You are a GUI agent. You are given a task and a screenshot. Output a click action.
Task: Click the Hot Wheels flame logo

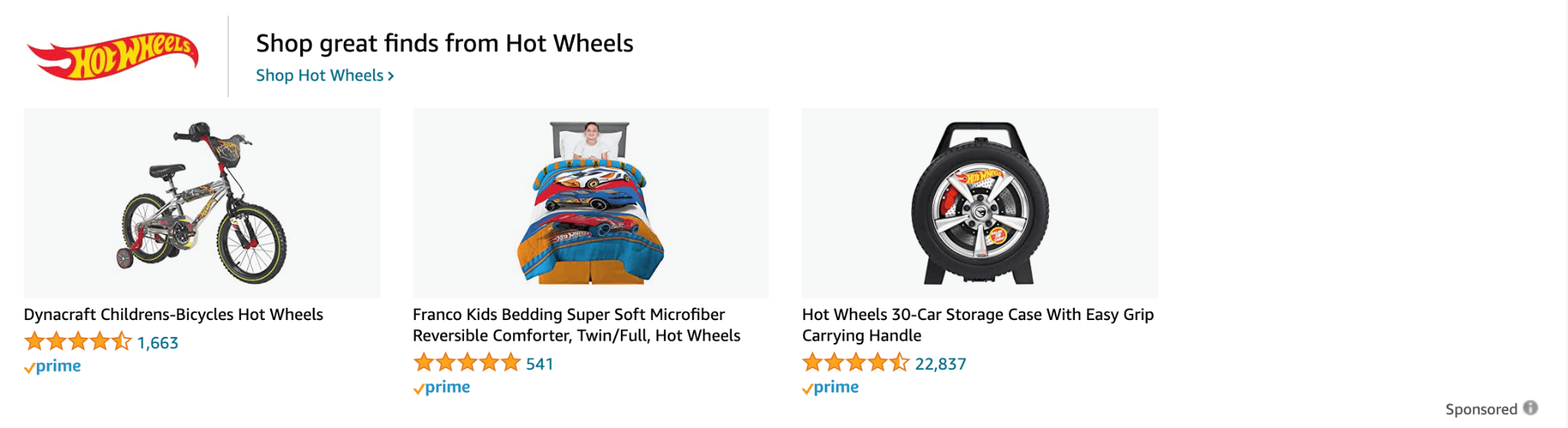pos(113,56)
